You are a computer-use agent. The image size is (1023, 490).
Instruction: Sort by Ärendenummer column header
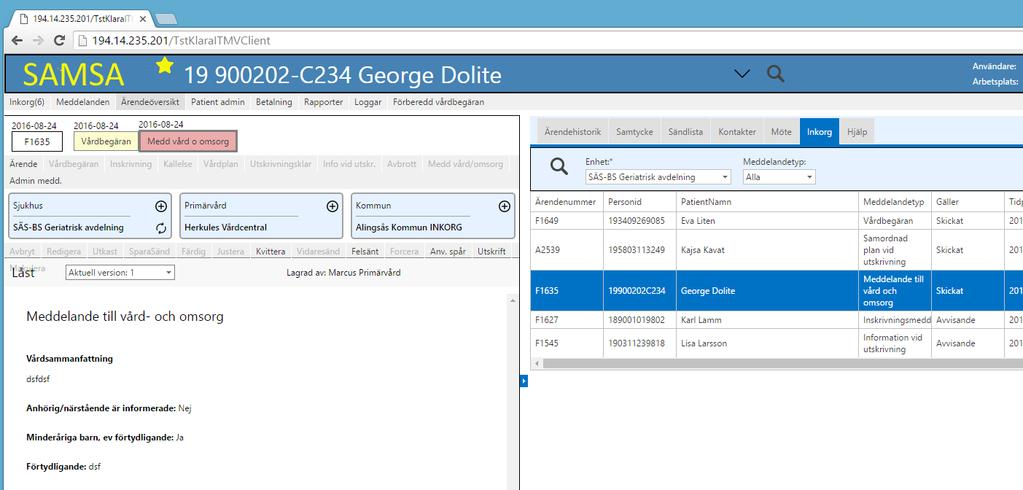566,202
